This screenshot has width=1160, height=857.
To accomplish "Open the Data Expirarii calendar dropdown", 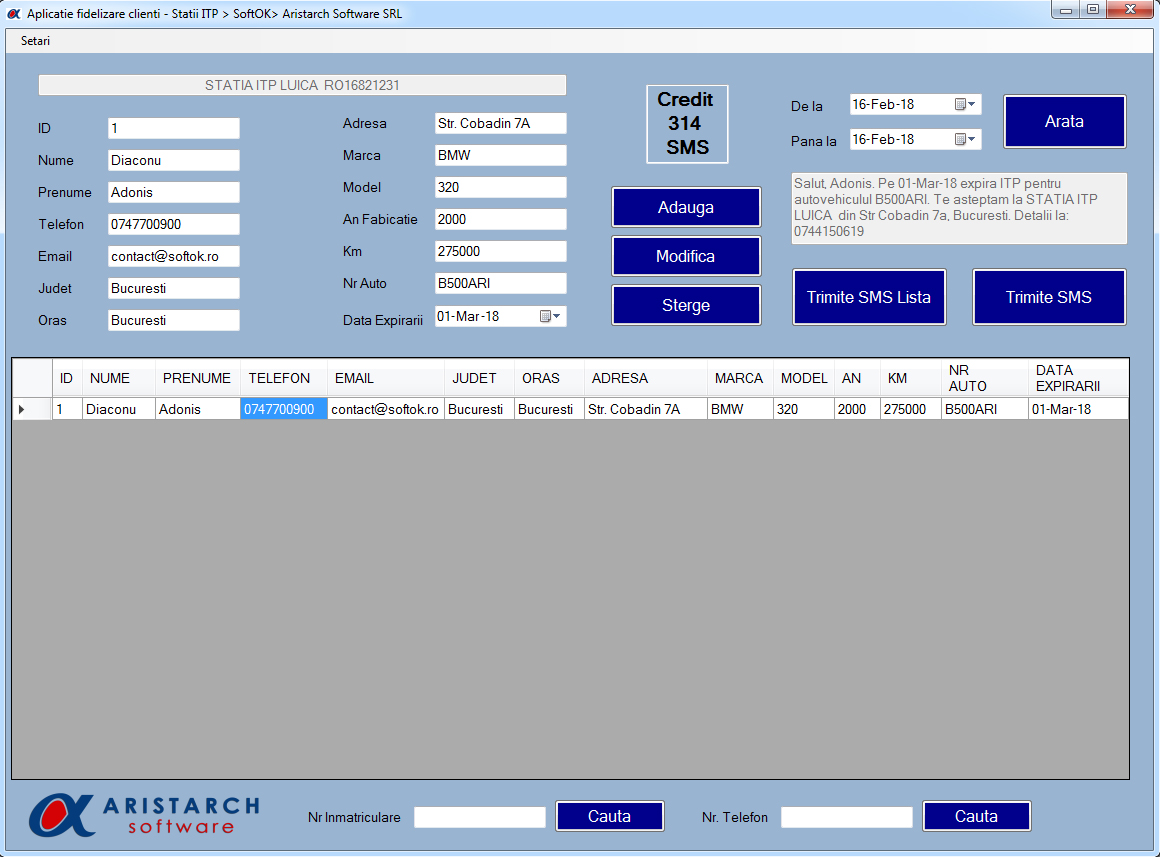I will click(550, 316).
